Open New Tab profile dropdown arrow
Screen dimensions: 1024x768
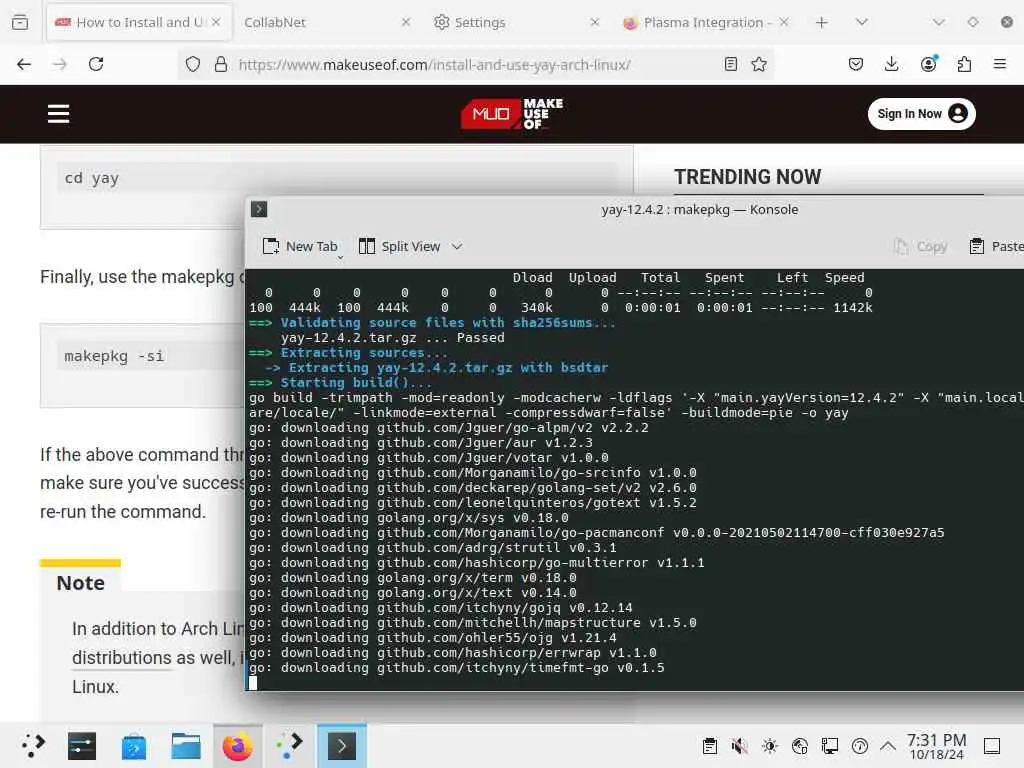point(340,258)
